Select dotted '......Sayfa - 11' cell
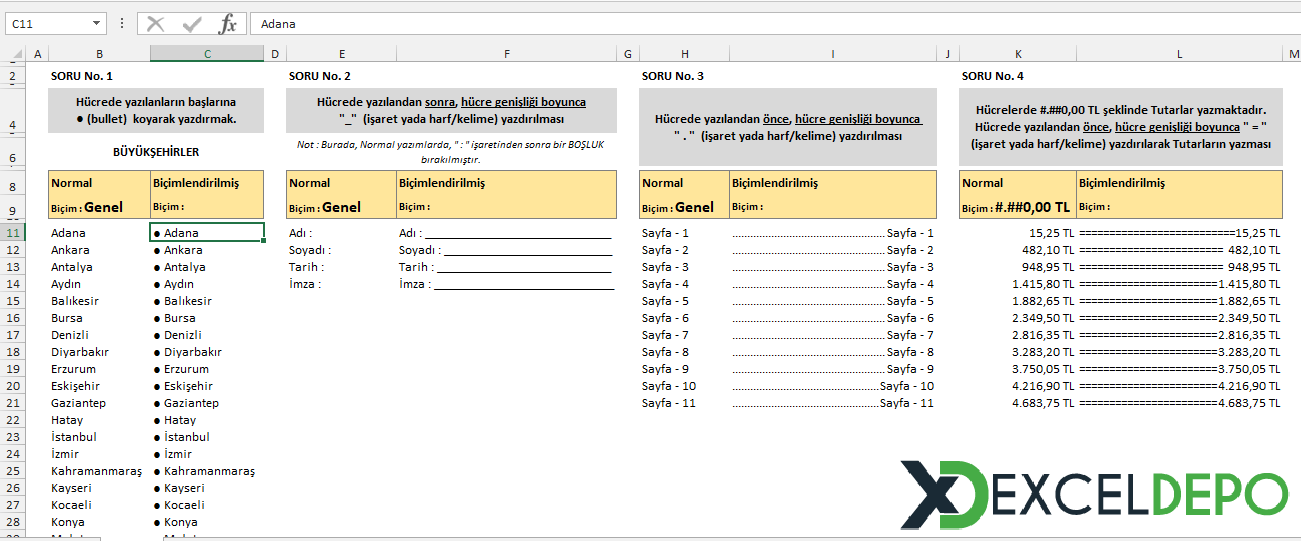Screen dimensions: 1301x541 point(833,403)
